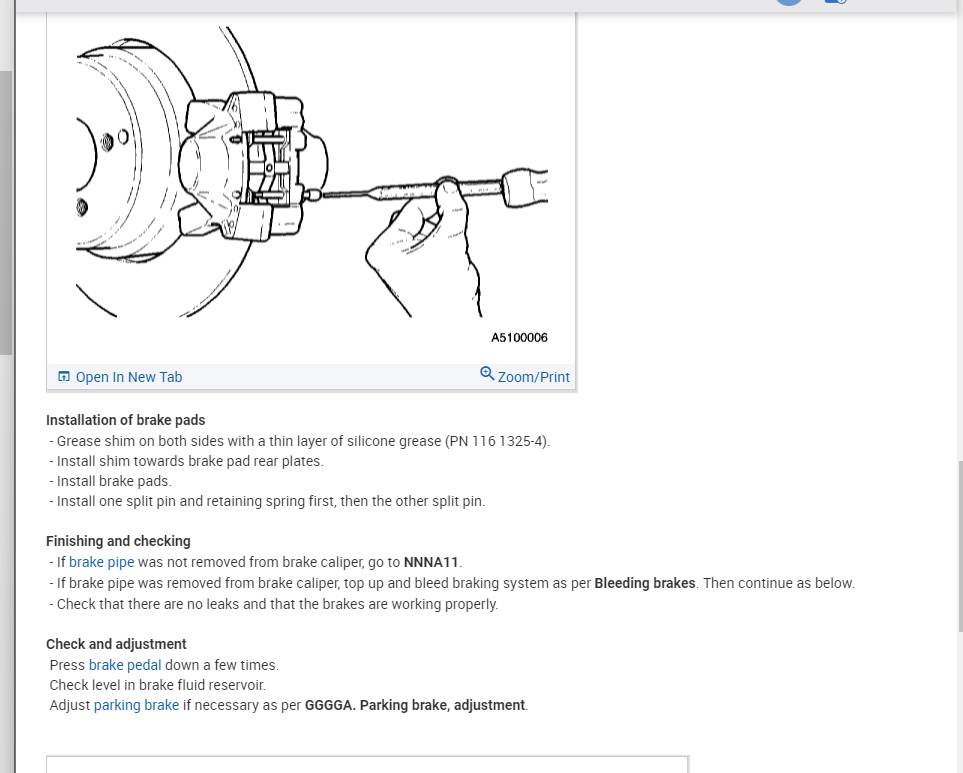Screen dimensions: 963x773
Task: Click the bold 'Bleeding brakes' reference
Action: point(645,583)
